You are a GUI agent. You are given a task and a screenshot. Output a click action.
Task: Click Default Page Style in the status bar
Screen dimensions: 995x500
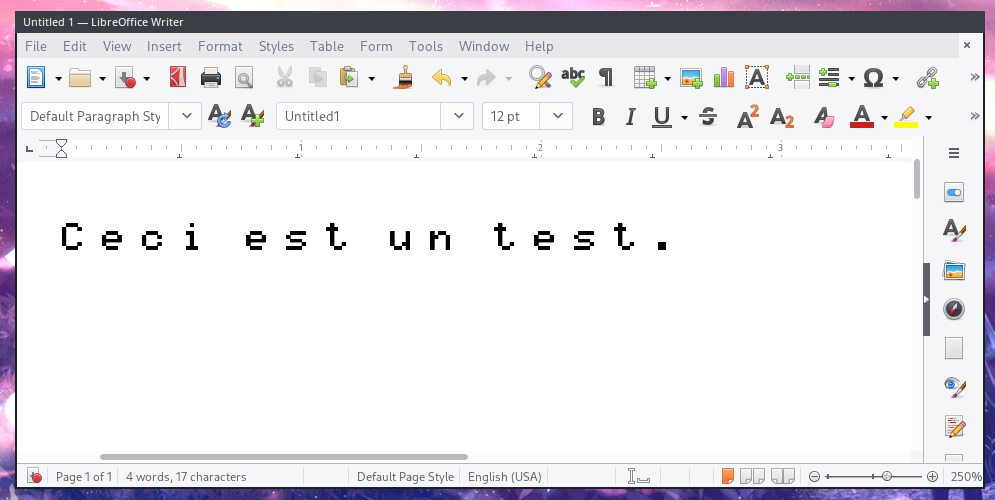[405, 477]
